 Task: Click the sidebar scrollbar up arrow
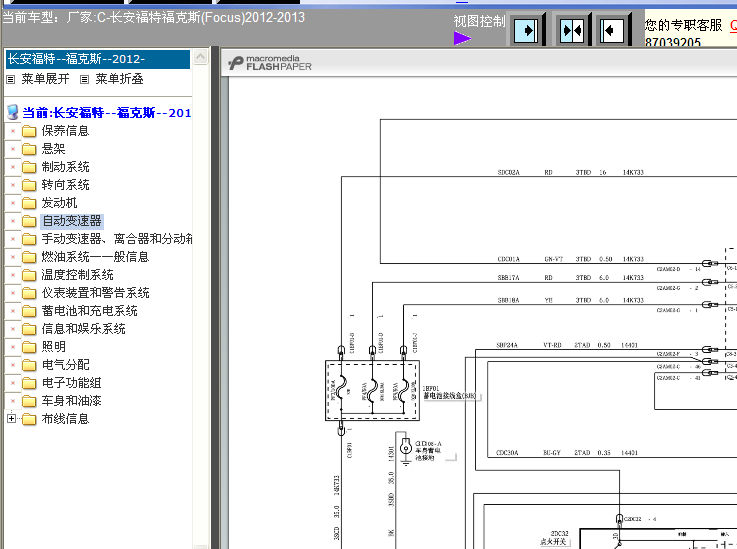pos(200,57)
